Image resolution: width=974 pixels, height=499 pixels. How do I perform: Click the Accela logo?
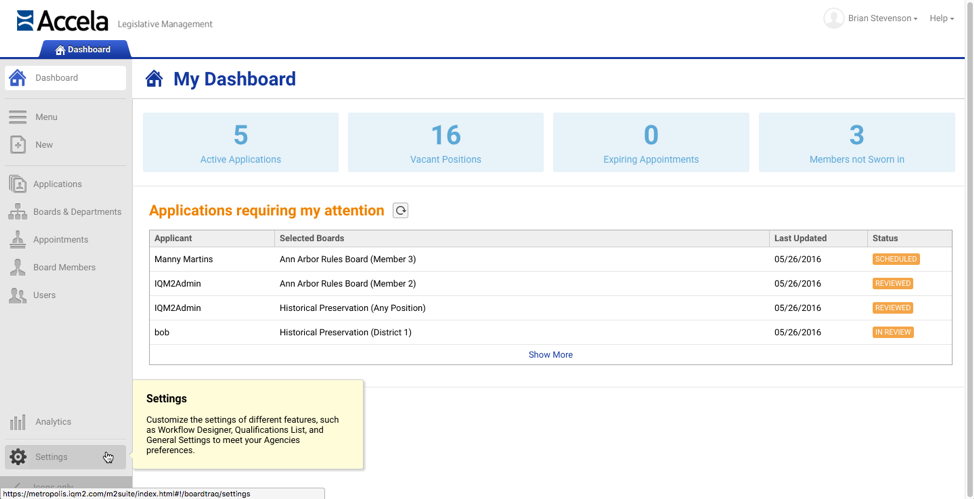tap(62, 21)
